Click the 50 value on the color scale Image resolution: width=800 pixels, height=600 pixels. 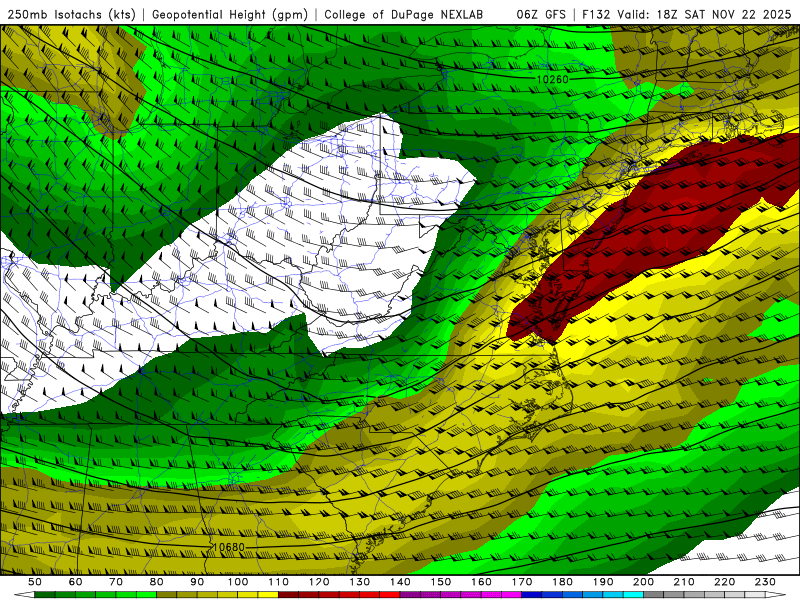35,582
